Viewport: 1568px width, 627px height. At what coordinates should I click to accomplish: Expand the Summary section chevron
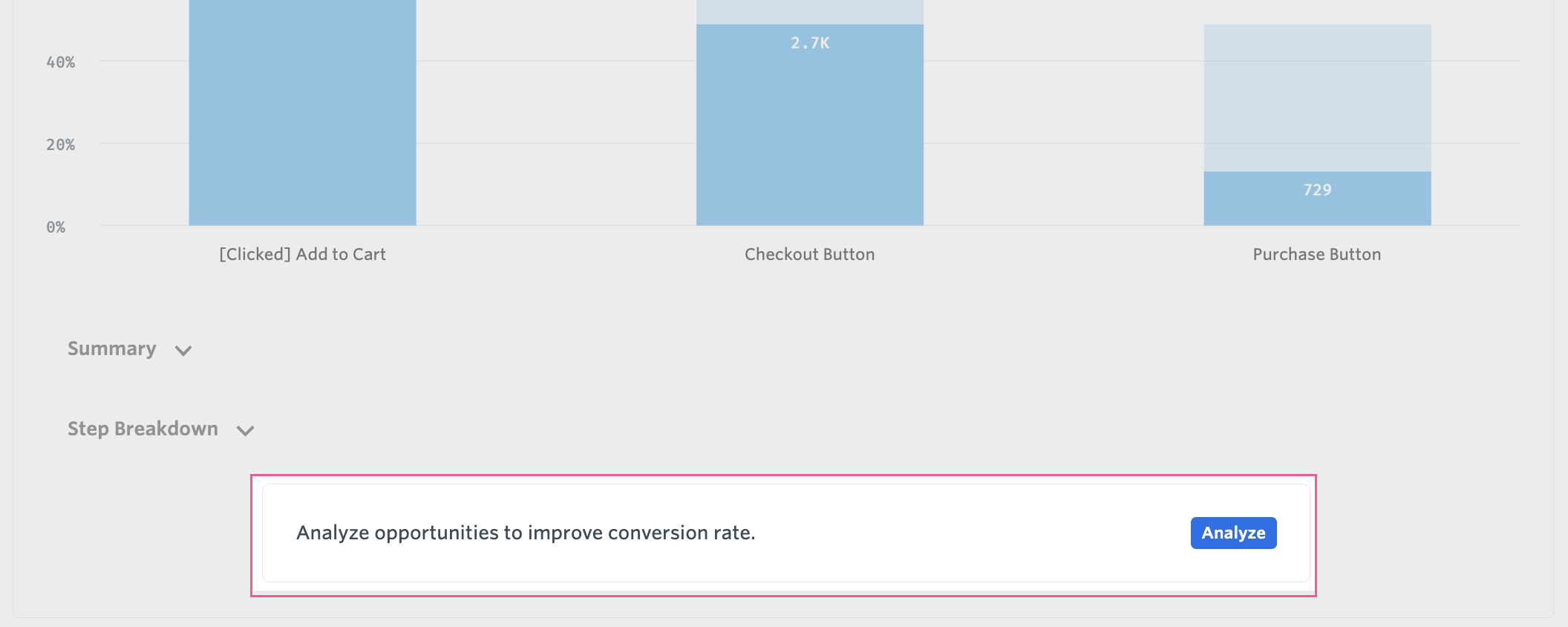coord(183,351)
